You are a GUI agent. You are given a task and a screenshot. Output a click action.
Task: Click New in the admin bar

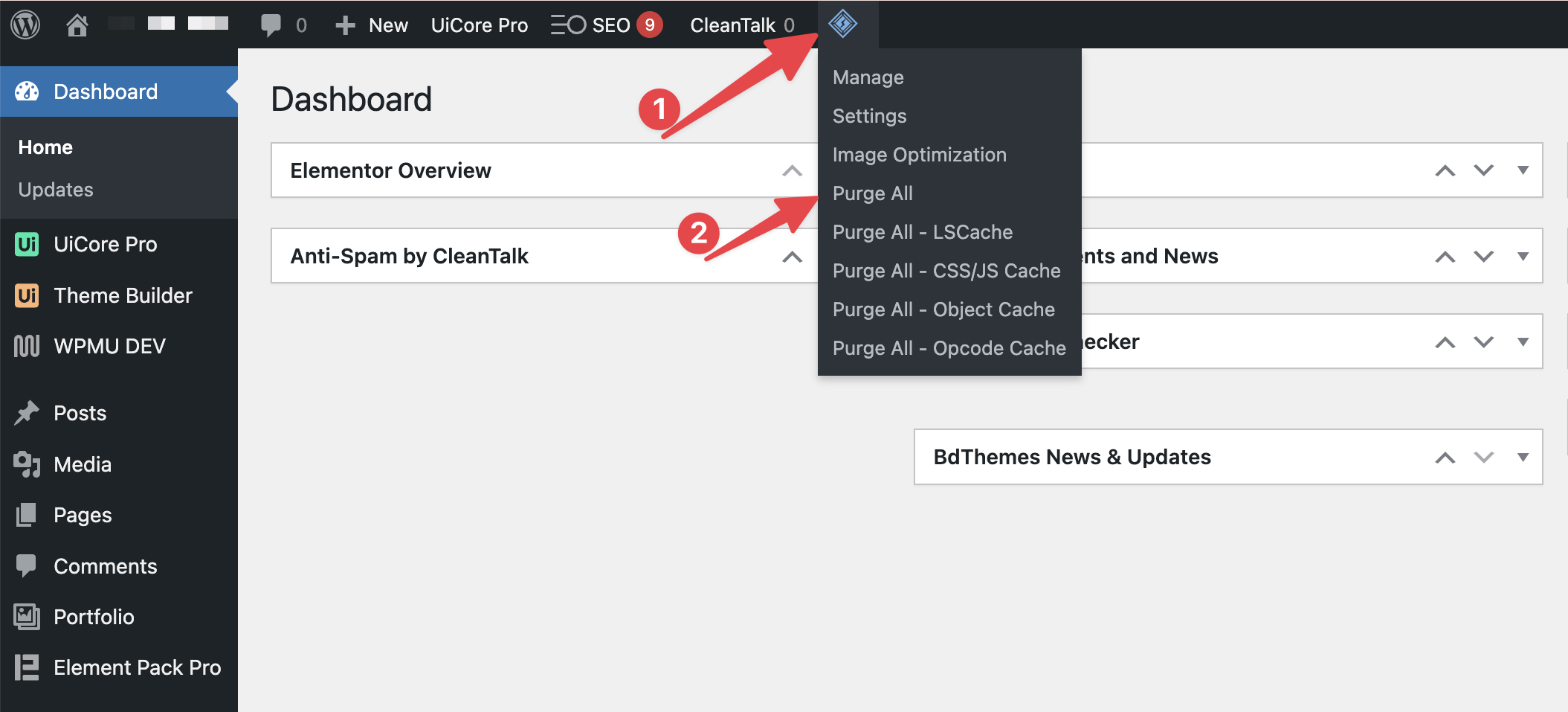(388, 25)
